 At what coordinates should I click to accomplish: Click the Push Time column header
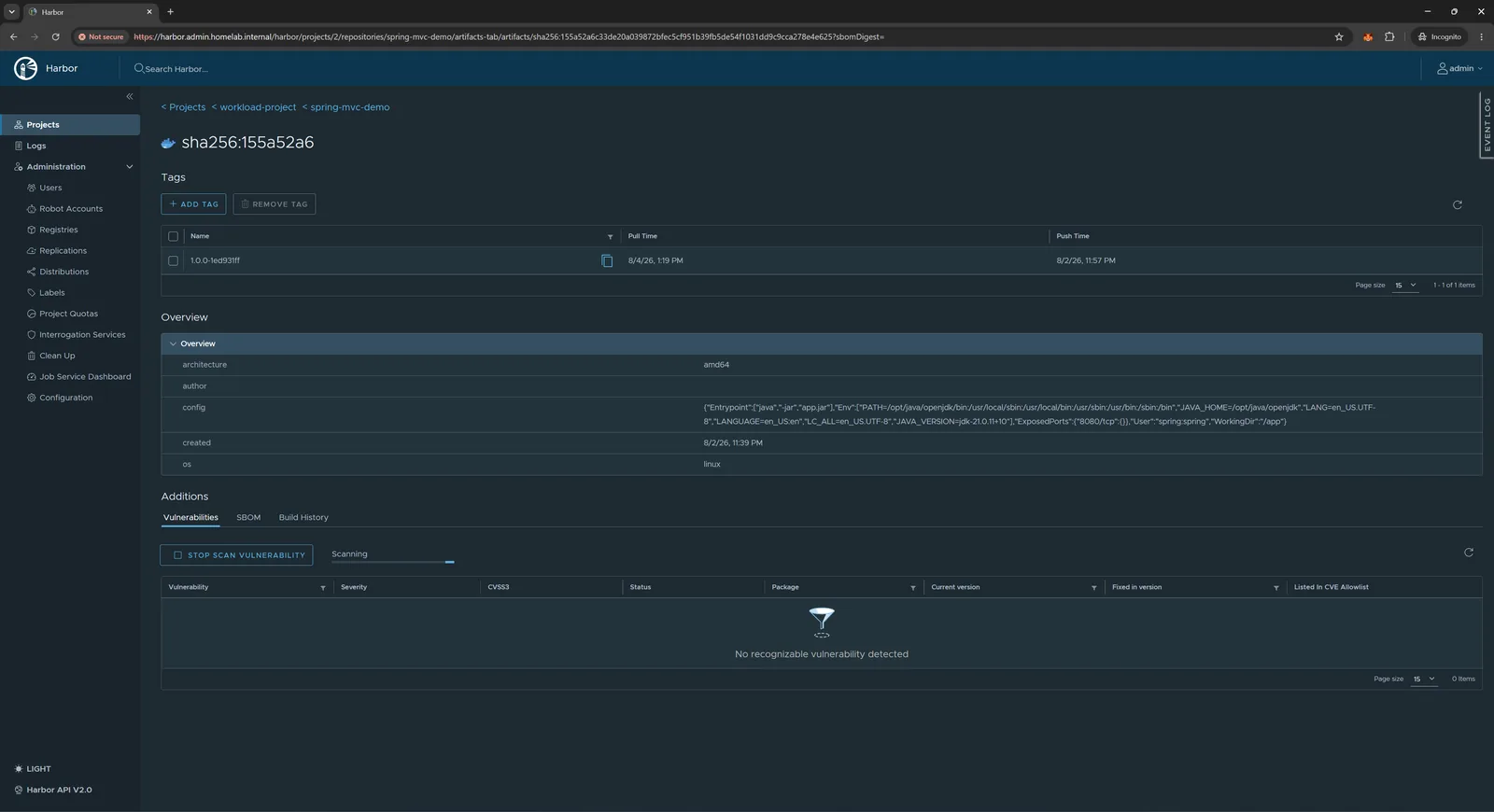[x=1073, y=236]
